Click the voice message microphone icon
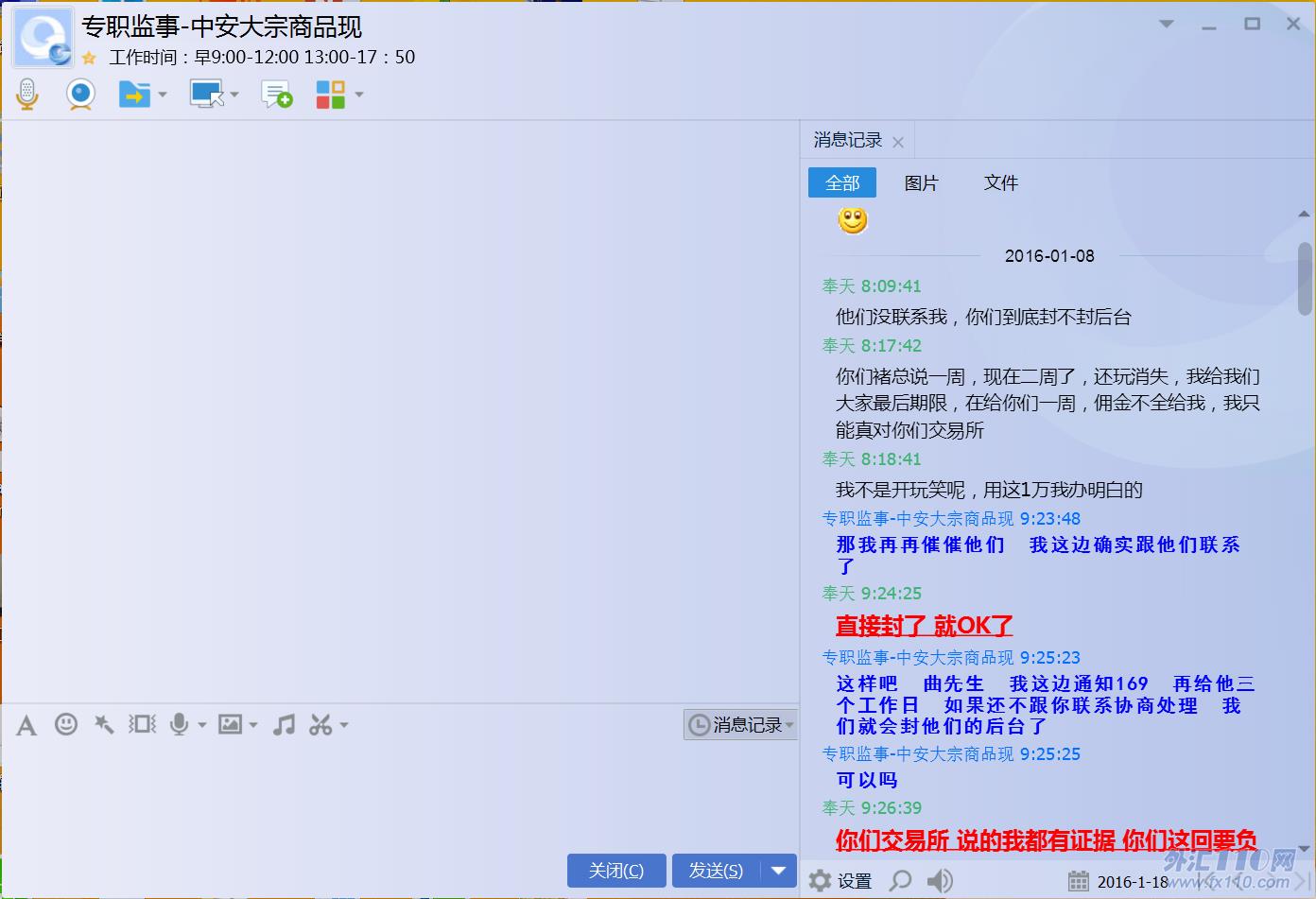The image size is (1316, 899). [179, 724]
